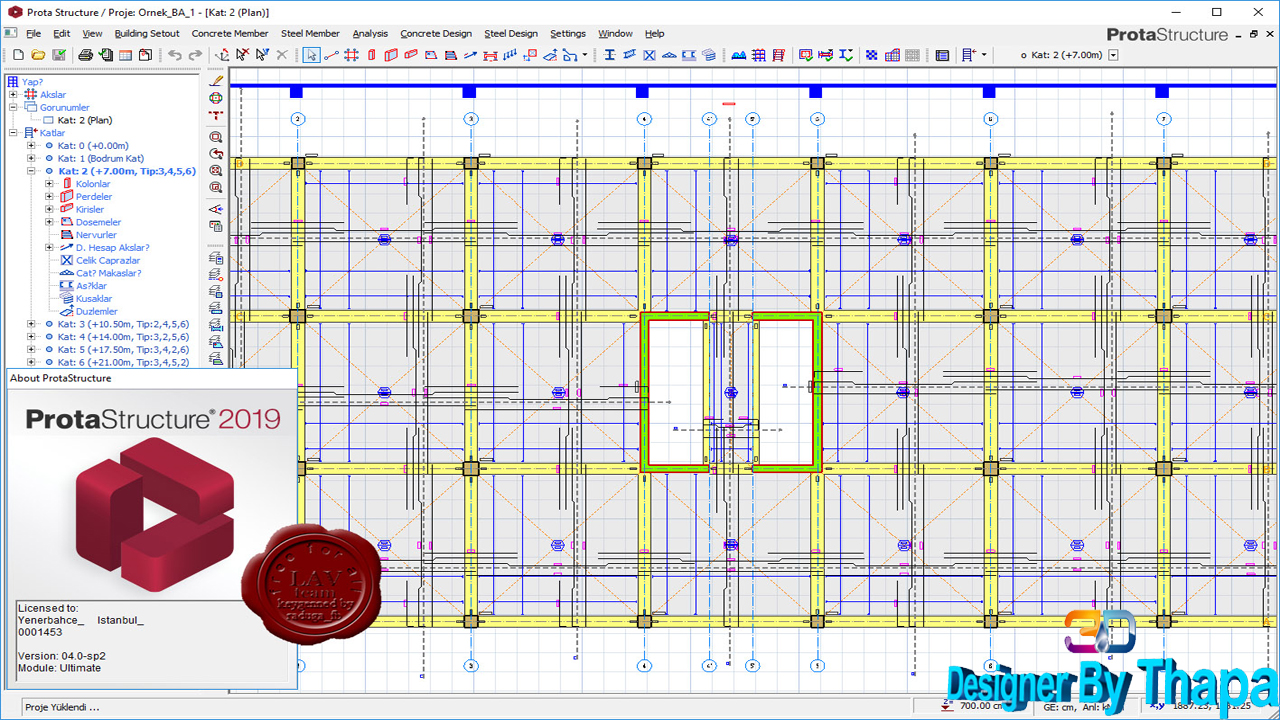
Task: Expand the Kolonlar node
Action: pyautogui.click(x=50, y=184)
